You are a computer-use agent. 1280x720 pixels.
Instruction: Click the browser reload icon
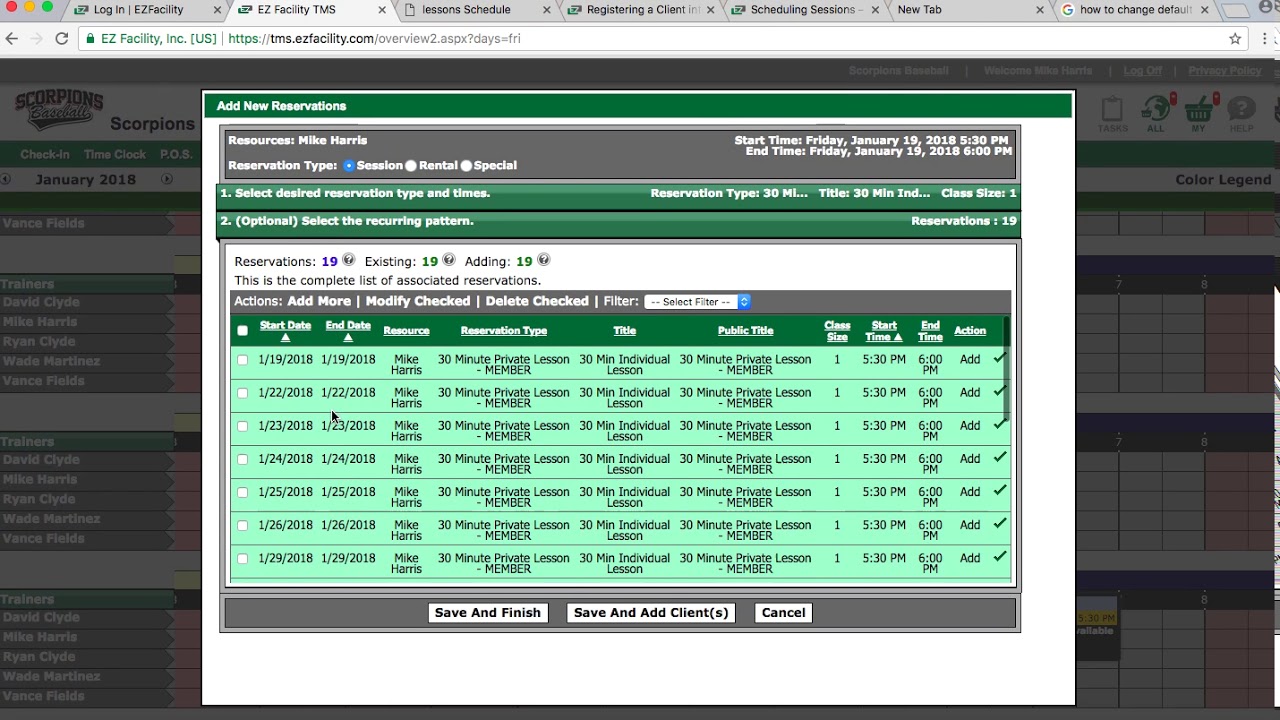(61, 38)
